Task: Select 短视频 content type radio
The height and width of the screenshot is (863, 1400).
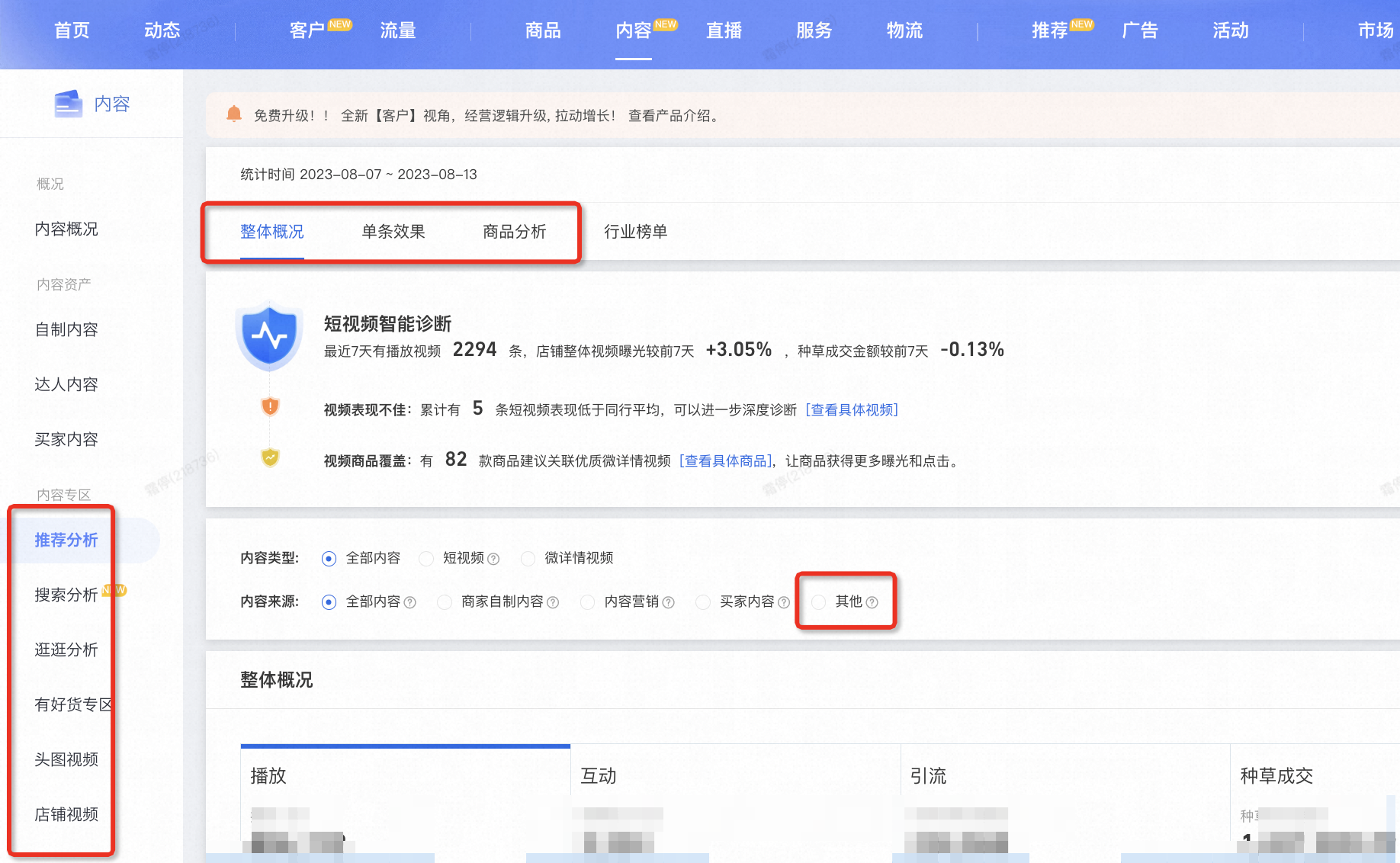Action: pos(426,559)
